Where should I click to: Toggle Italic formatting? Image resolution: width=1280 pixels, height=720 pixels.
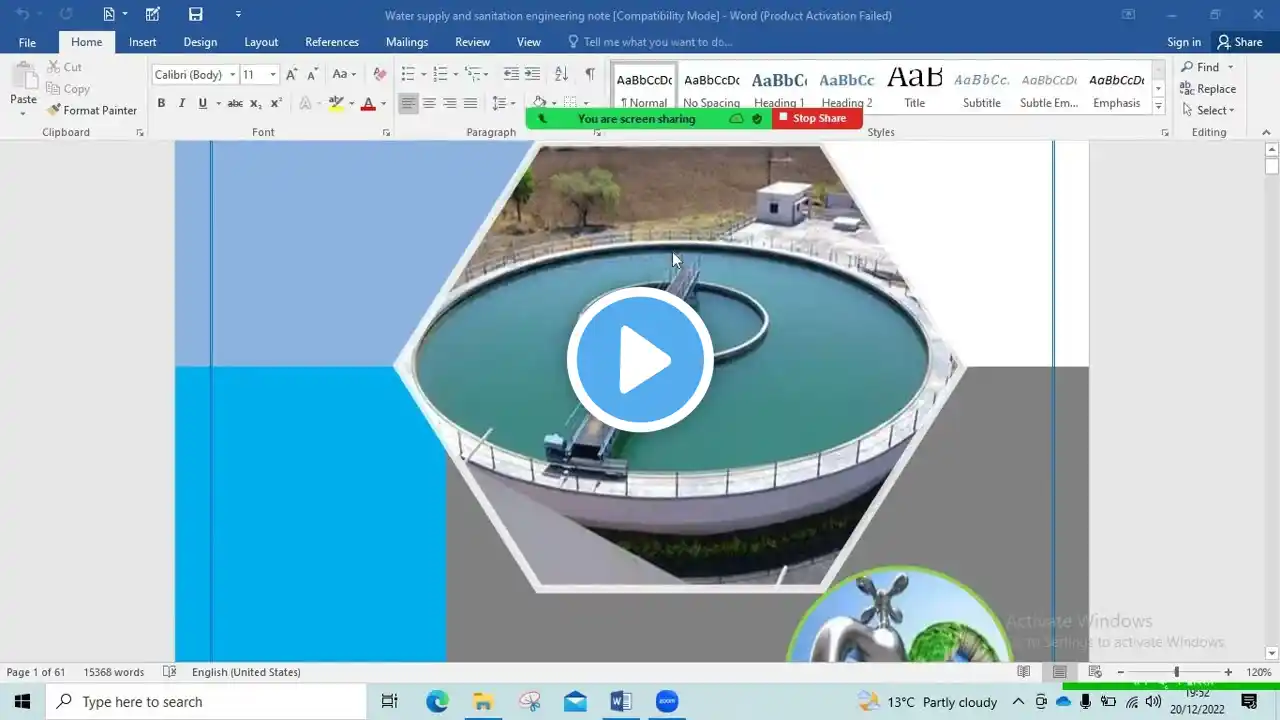click(182, 103)
